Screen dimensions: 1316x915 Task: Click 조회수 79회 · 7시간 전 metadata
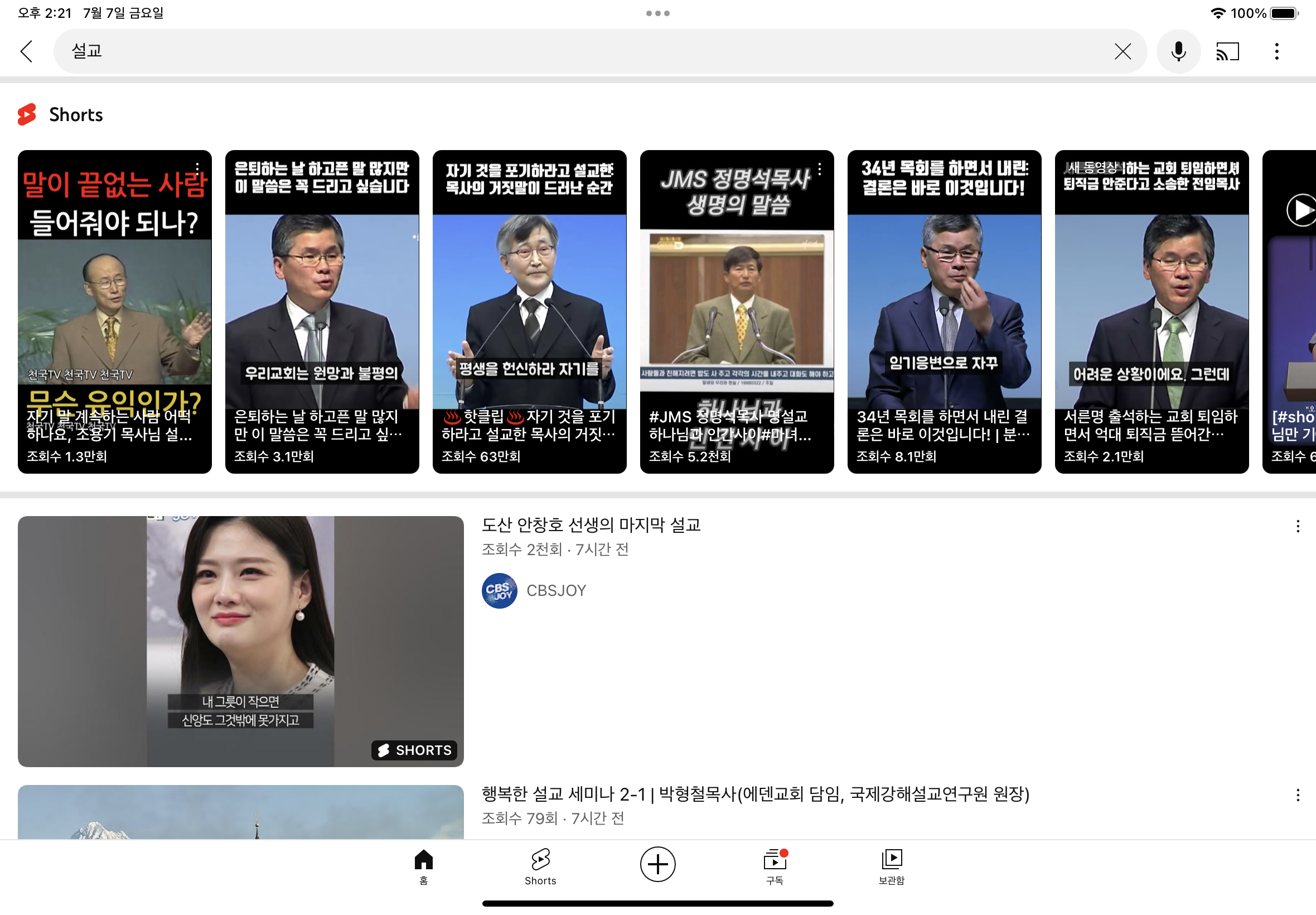click(x=553, y=818)
